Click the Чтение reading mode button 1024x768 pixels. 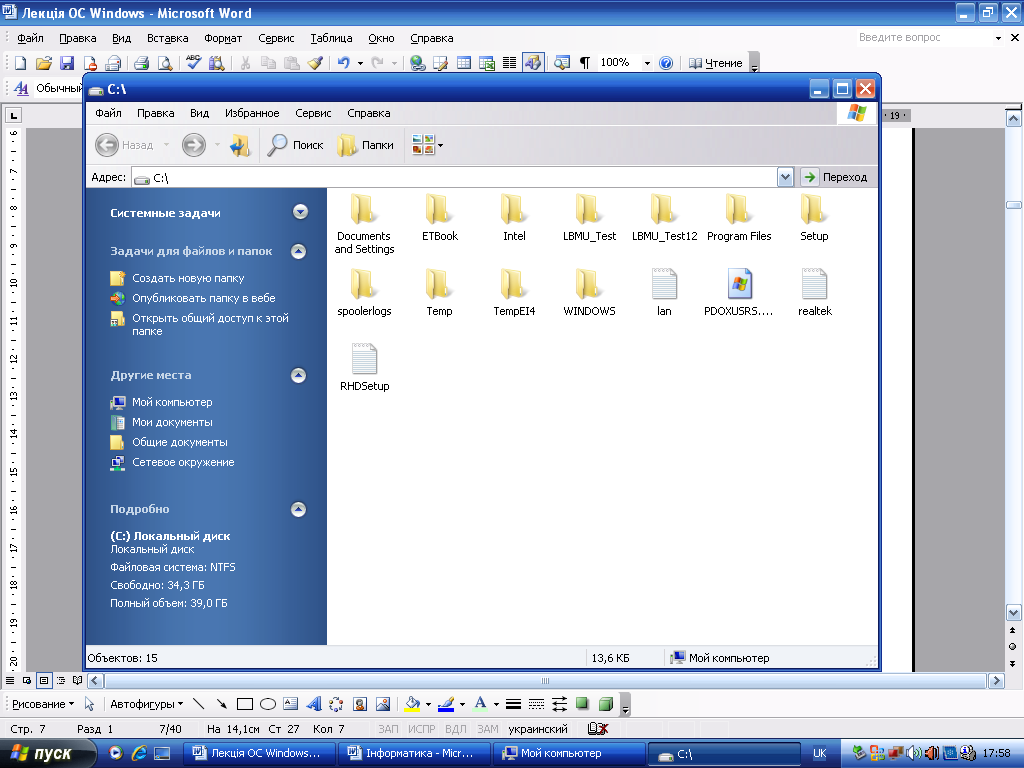tap(716, 63)
